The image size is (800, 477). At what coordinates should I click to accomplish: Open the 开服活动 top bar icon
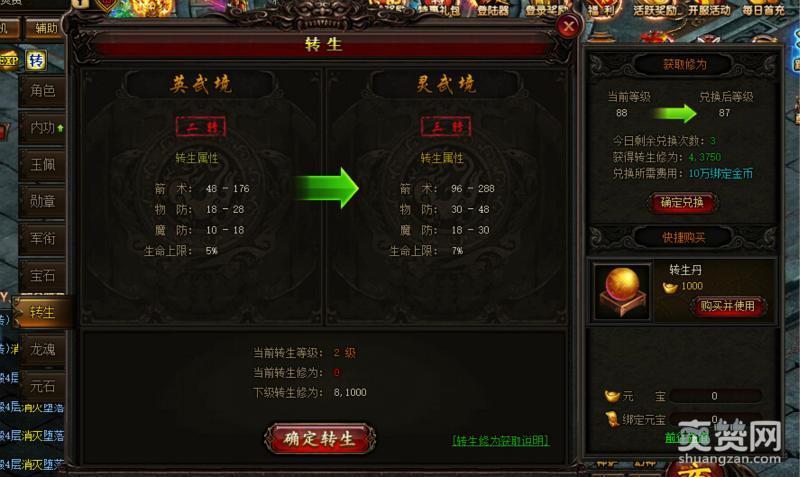click(709, 9)
